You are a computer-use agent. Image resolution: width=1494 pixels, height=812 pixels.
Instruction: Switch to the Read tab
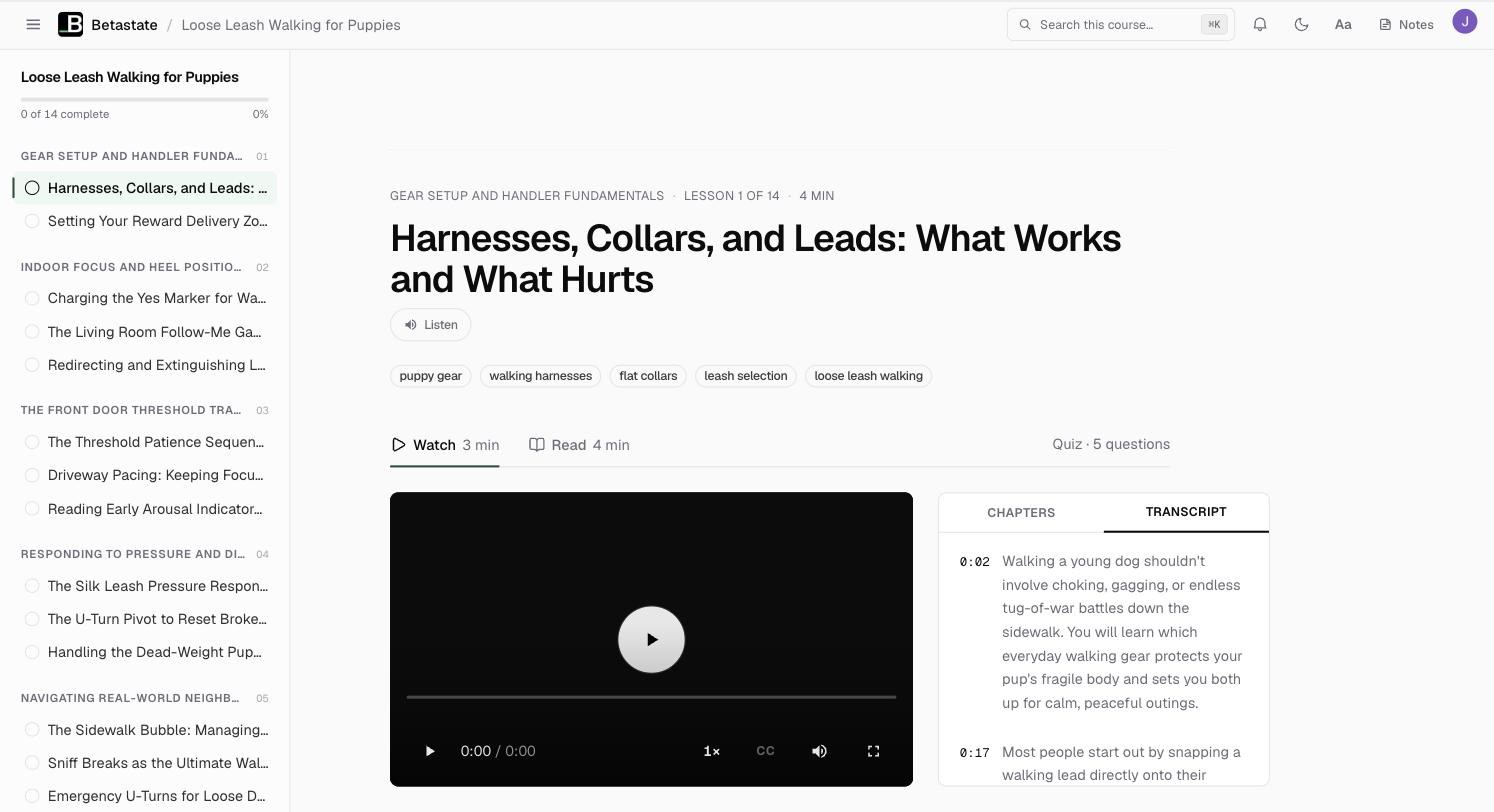(579, 445)
